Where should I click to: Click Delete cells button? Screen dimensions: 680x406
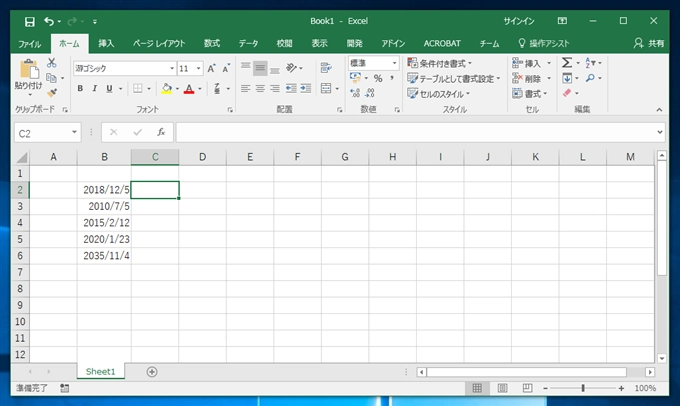pyautogui.click(x=531, y=79)
